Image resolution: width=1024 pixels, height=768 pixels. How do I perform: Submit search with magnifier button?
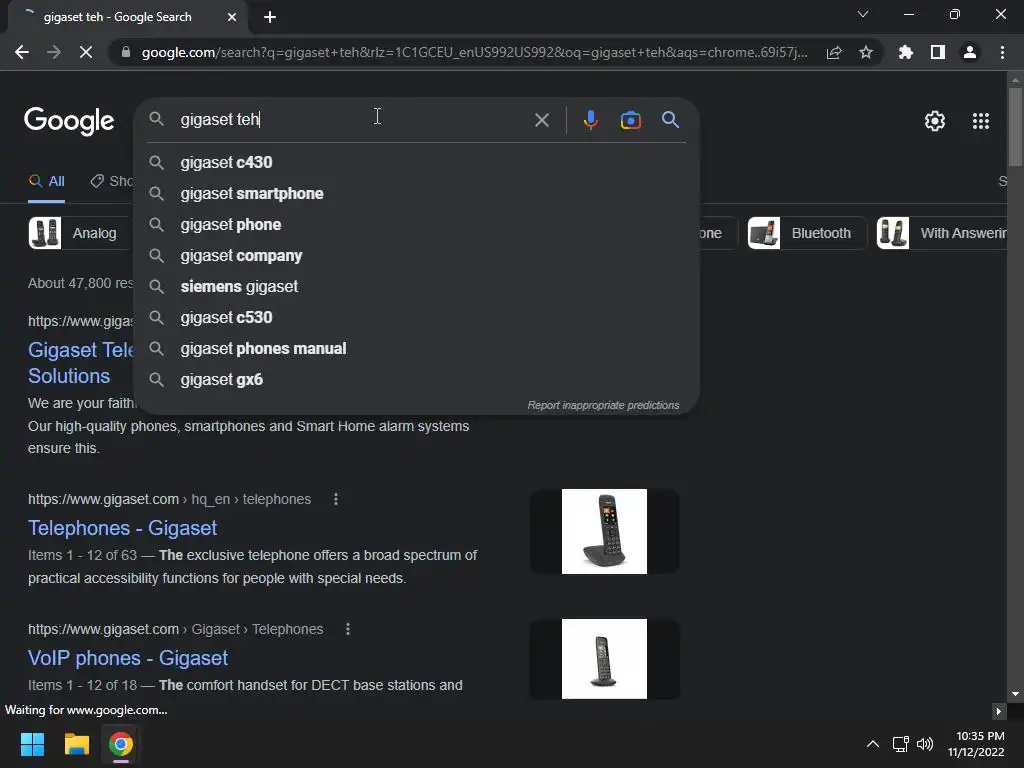pos(671,120)
